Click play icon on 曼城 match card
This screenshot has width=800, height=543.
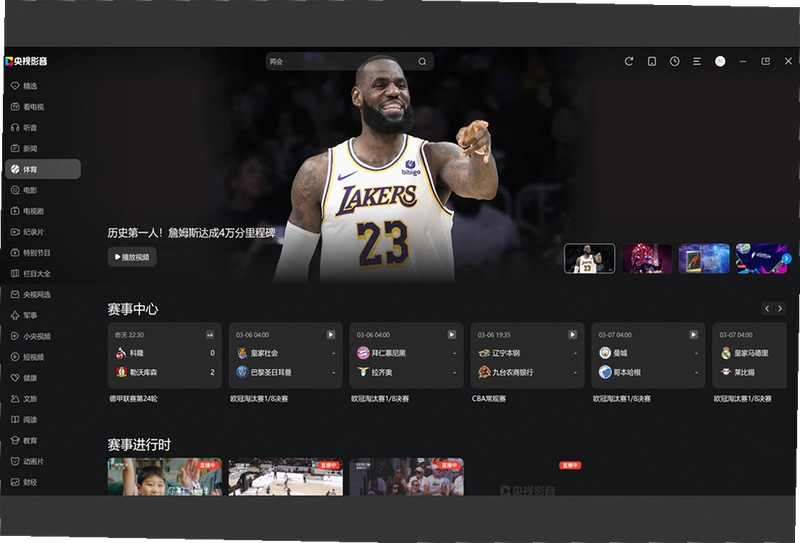click(693, 335)
